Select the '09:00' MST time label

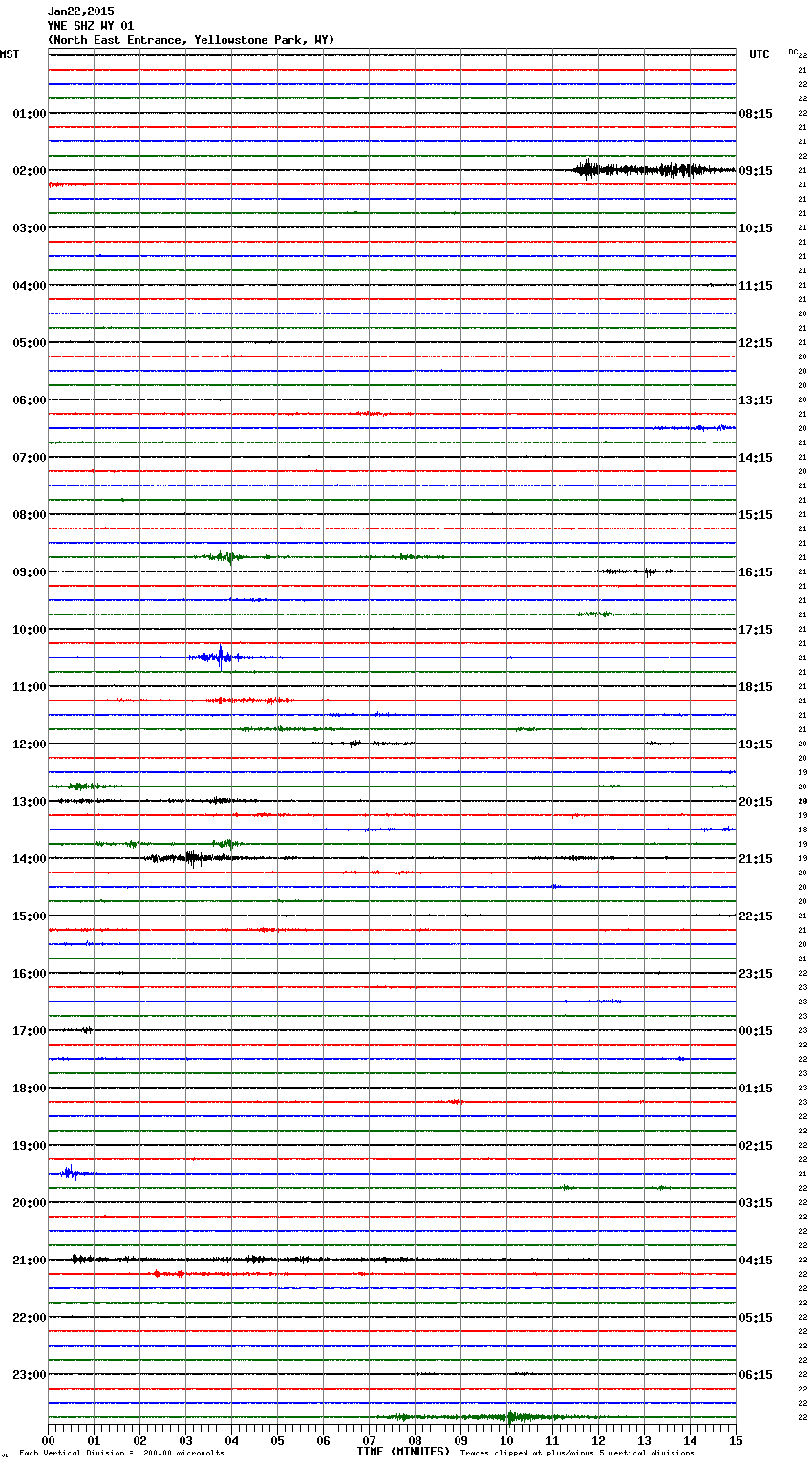tap(30, 572)
